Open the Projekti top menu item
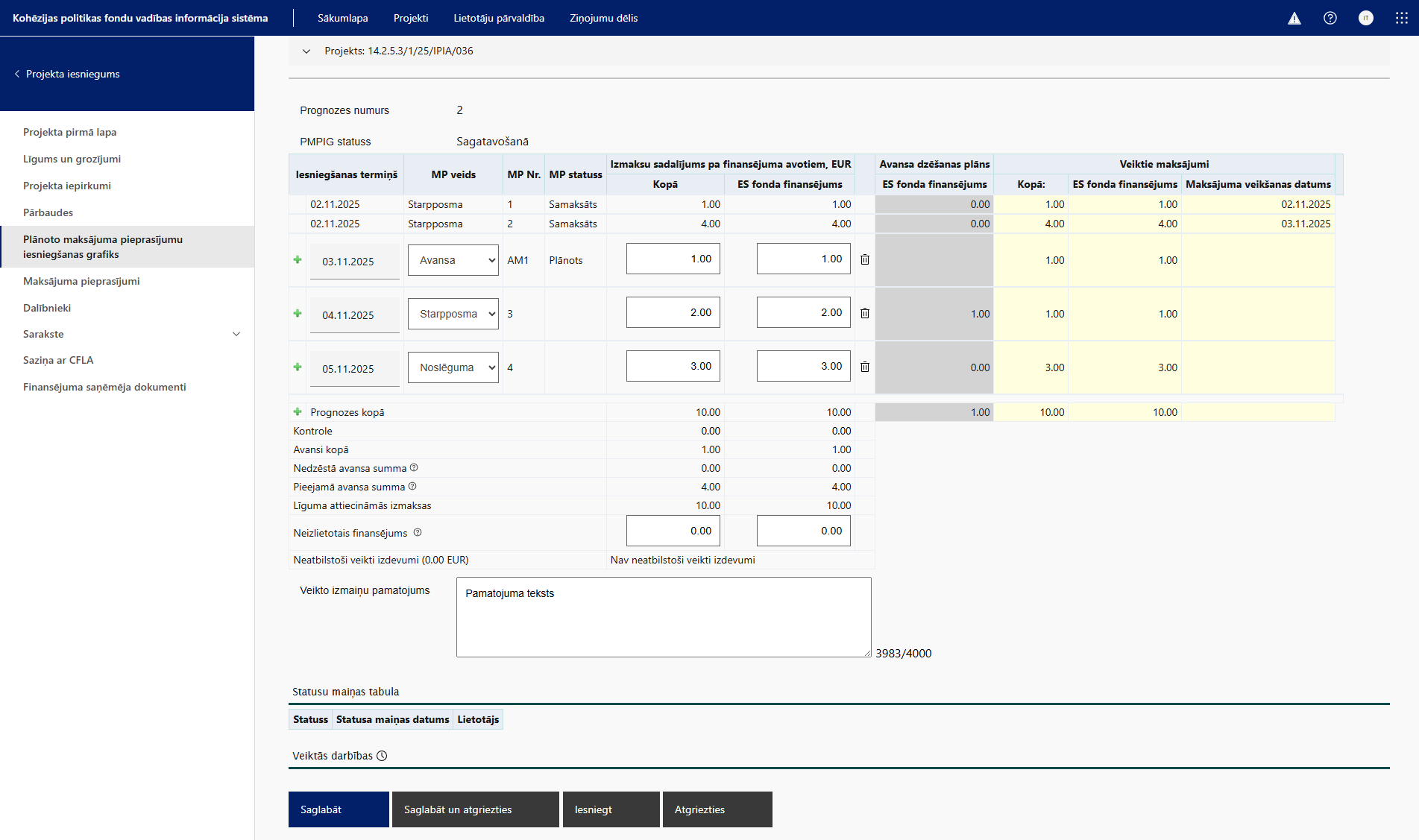The image size is (1419, 840). [411, 19]
